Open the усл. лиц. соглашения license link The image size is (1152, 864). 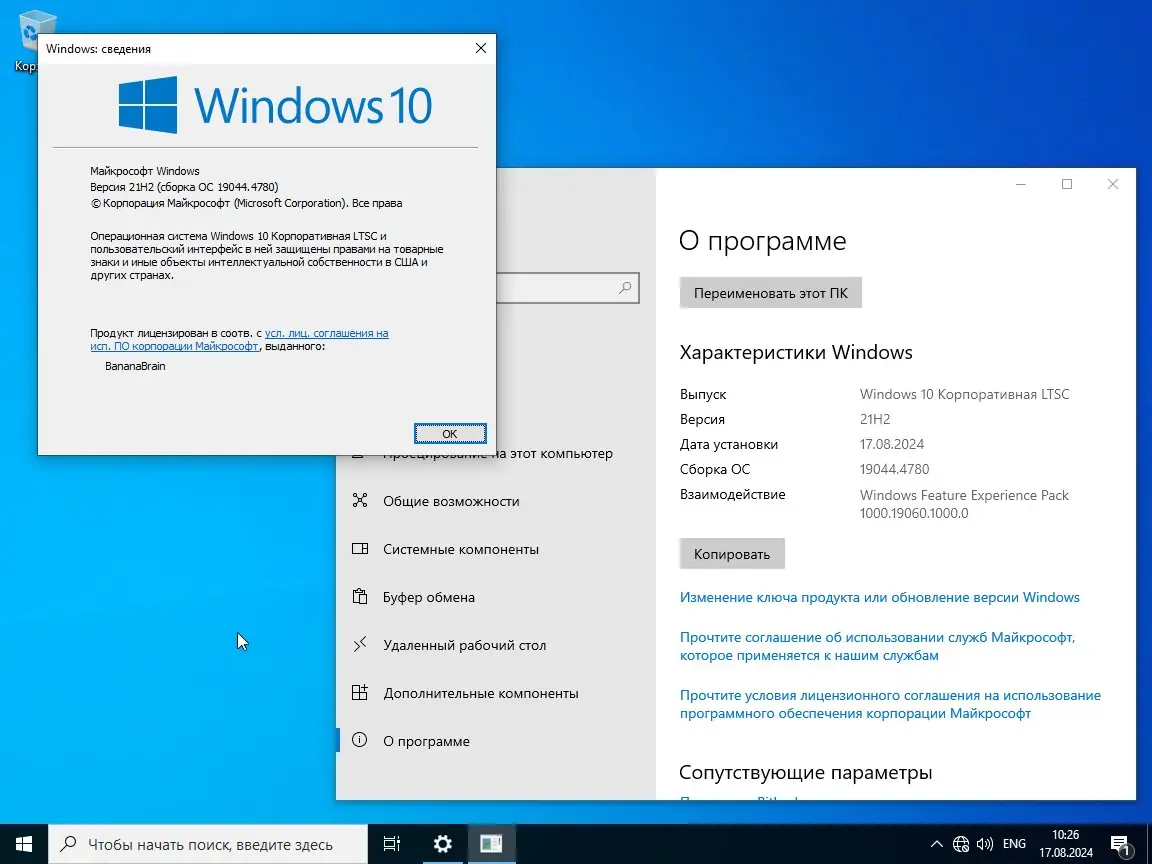coord(326,333)
